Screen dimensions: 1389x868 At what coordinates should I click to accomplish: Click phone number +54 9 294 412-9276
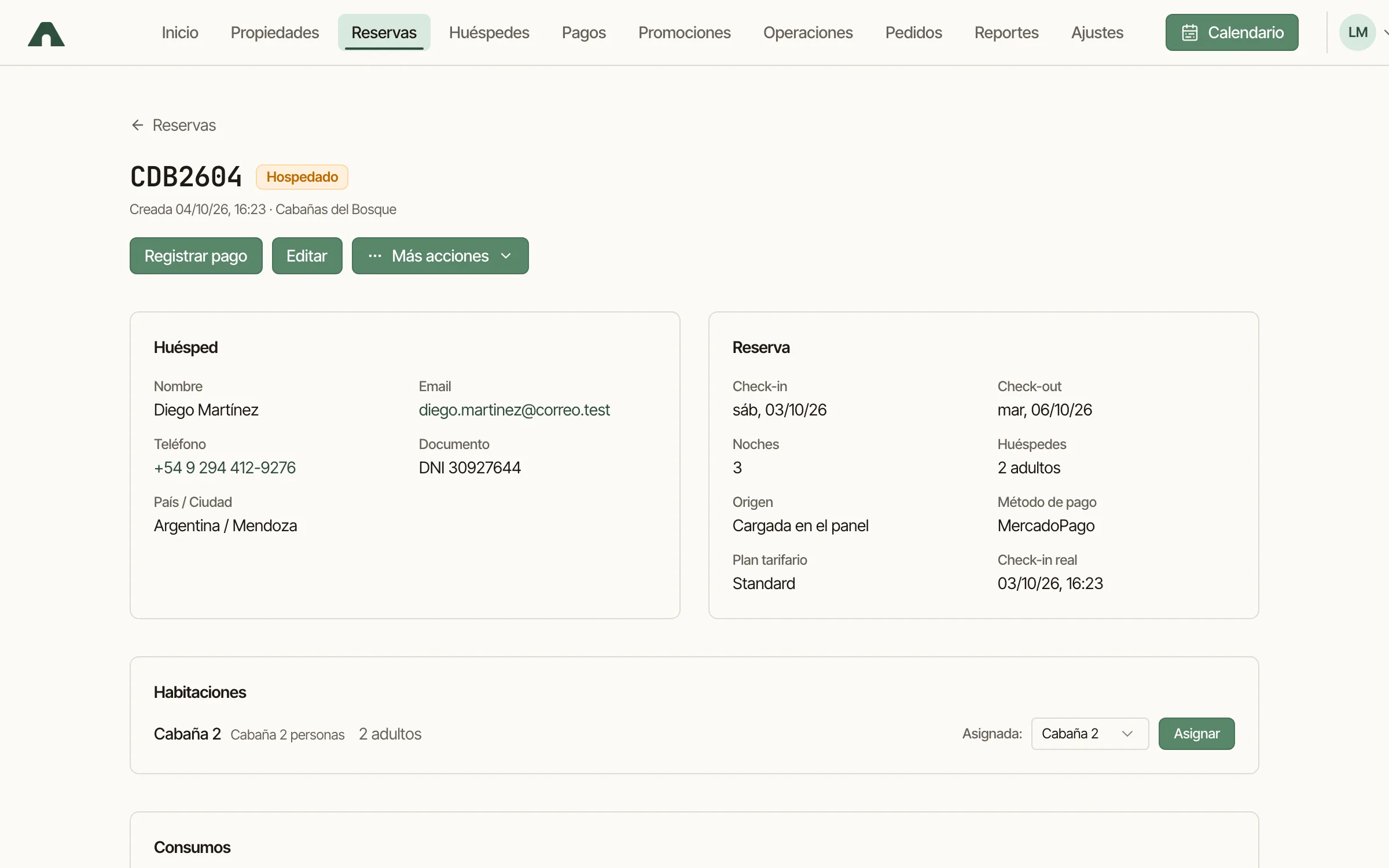point(225,468)
